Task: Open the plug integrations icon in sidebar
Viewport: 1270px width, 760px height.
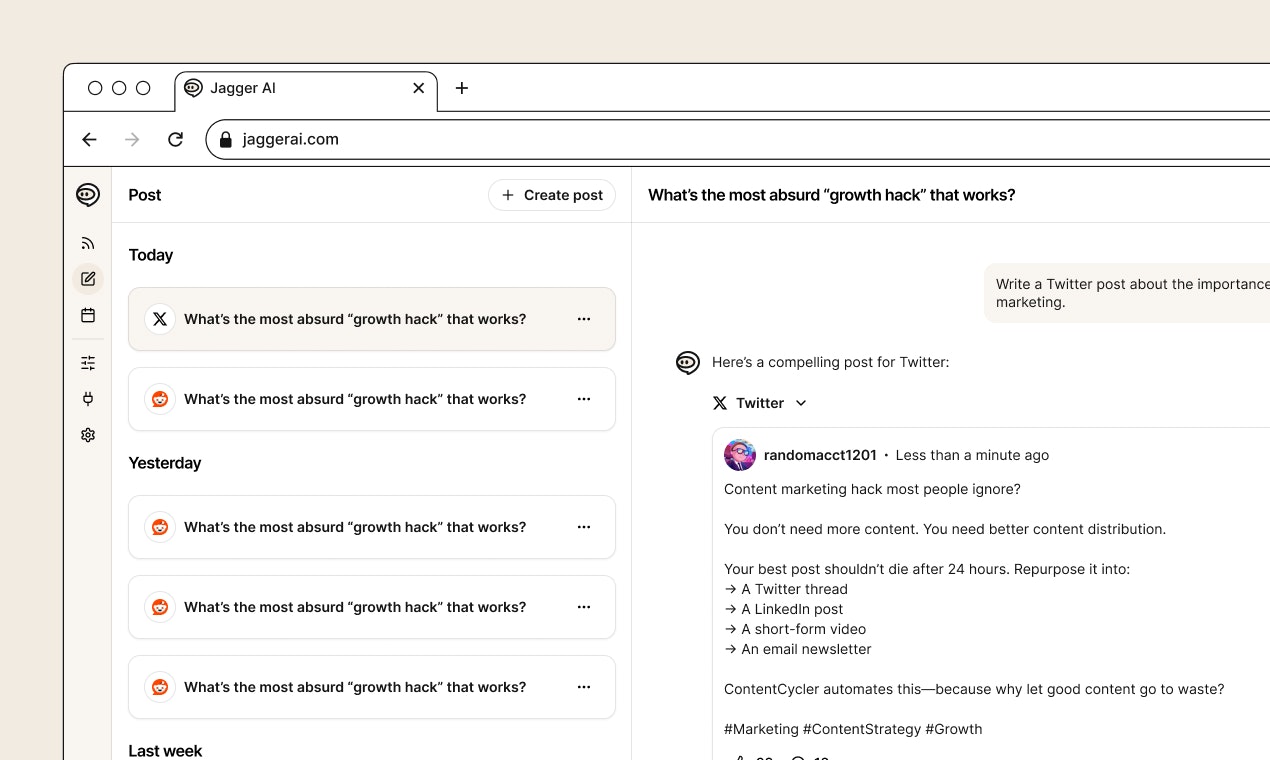Action: point(88,399)
